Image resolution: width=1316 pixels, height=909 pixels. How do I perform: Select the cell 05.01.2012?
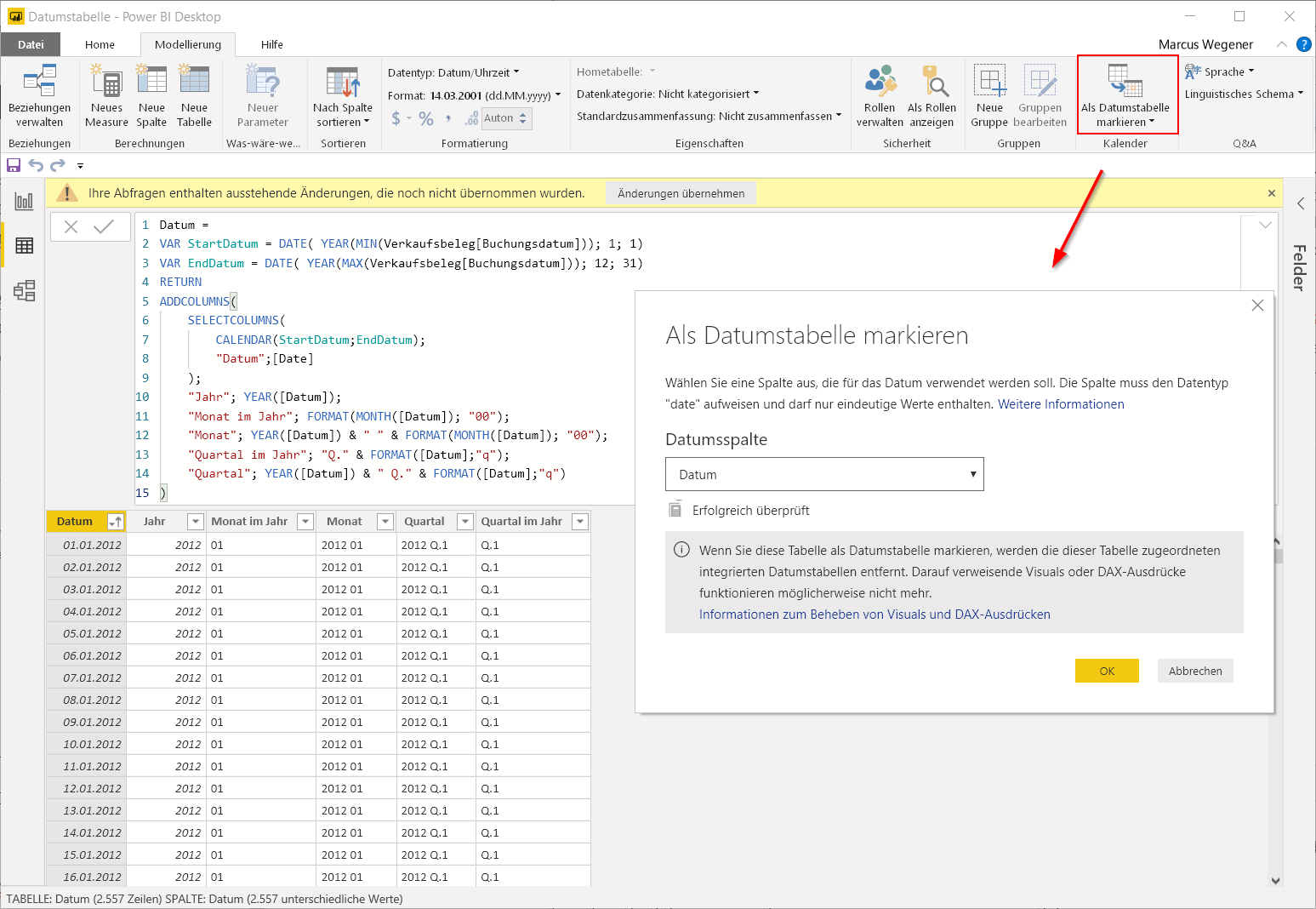(87, 633)
